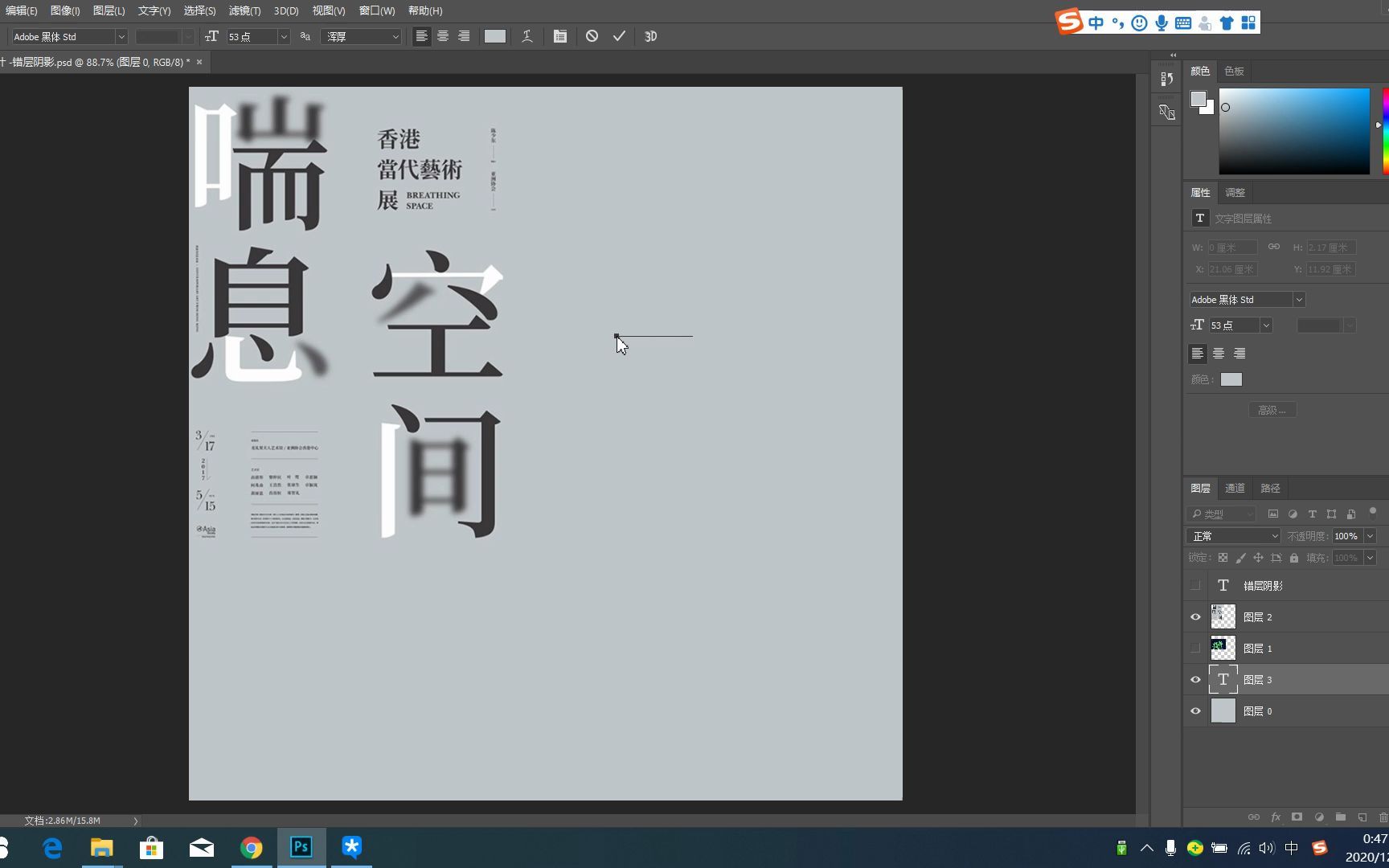Open the 滤镜 menu

click(x=244, y=10)
